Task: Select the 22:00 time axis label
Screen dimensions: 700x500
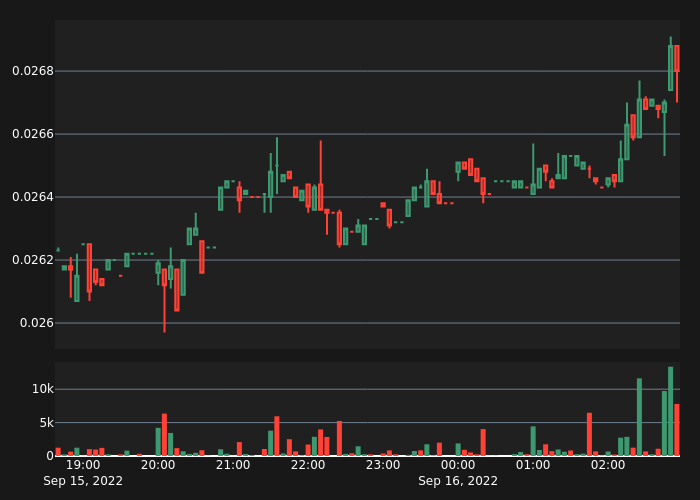Action: click(308, 465)
